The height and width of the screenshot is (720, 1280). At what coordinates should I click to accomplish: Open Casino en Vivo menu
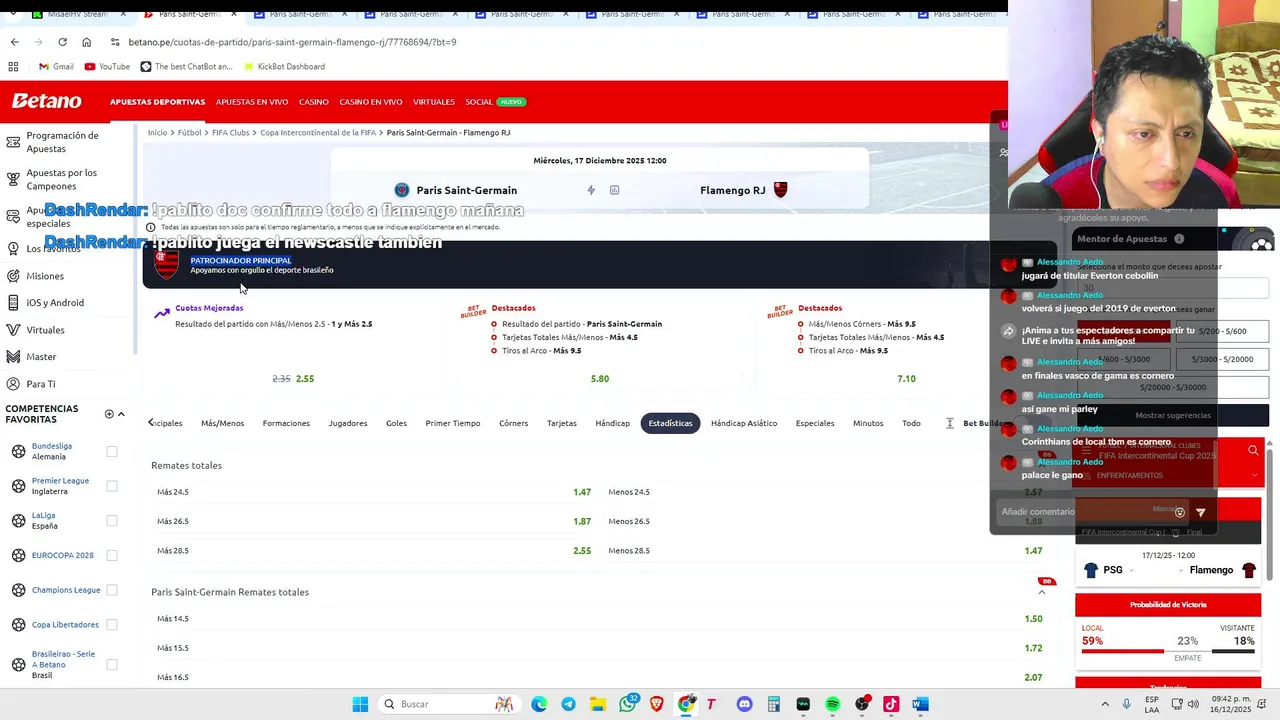click(x=371, y=102)
